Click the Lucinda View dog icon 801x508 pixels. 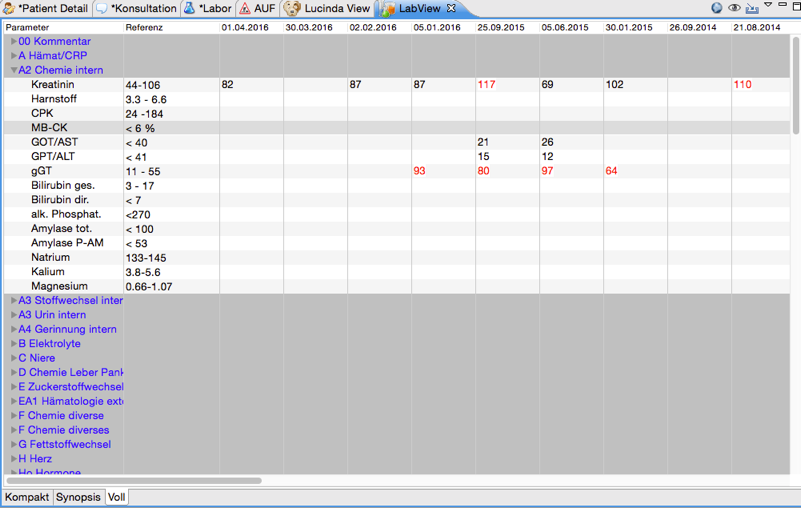click(x=292, y=8)
